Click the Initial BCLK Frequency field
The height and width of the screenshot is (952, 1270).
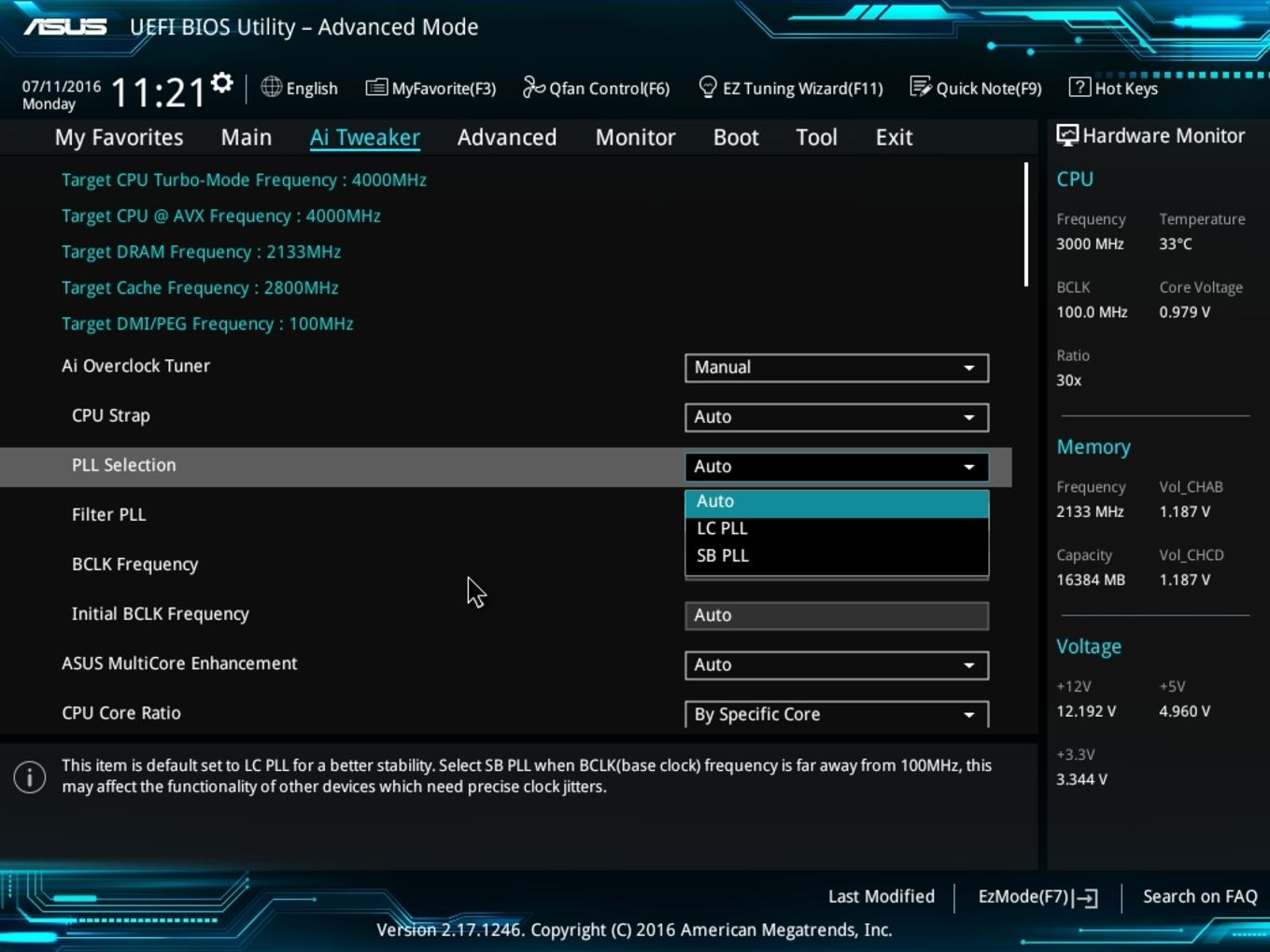point(837,616)
